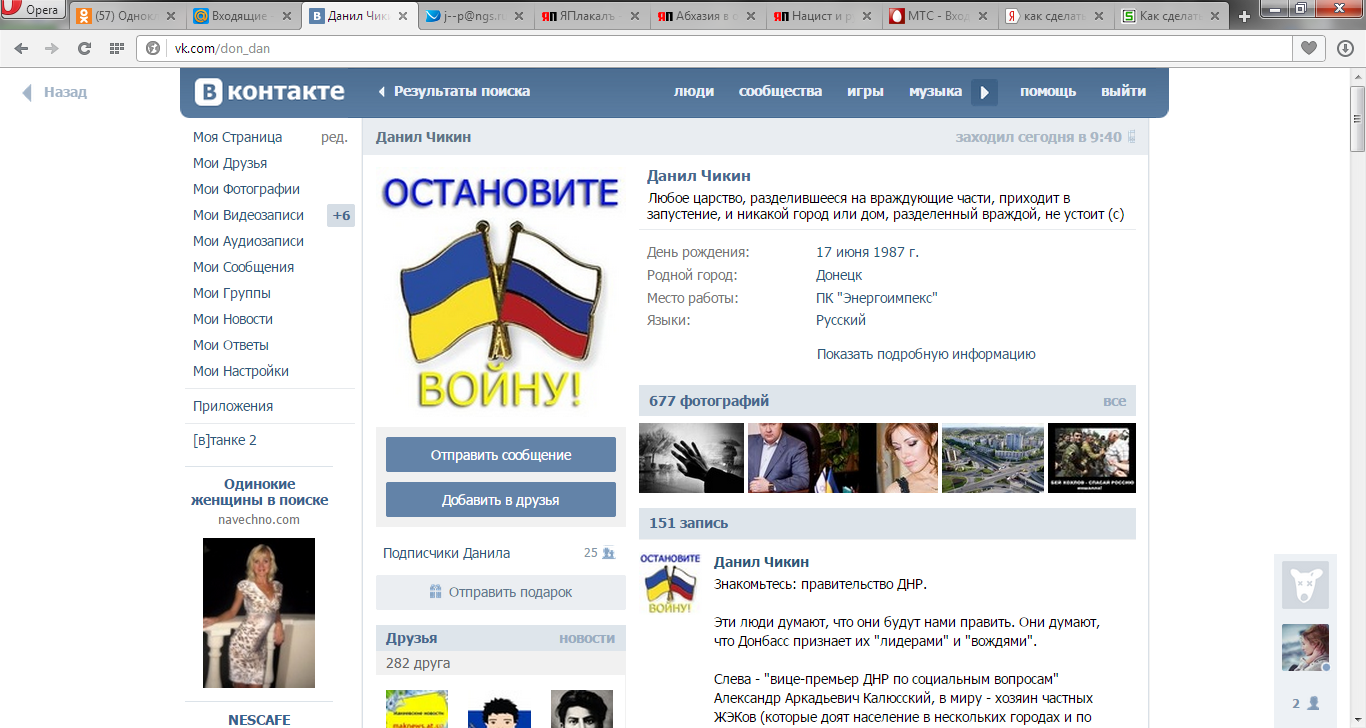Open the dog avatar chat in side panel

1305,585
